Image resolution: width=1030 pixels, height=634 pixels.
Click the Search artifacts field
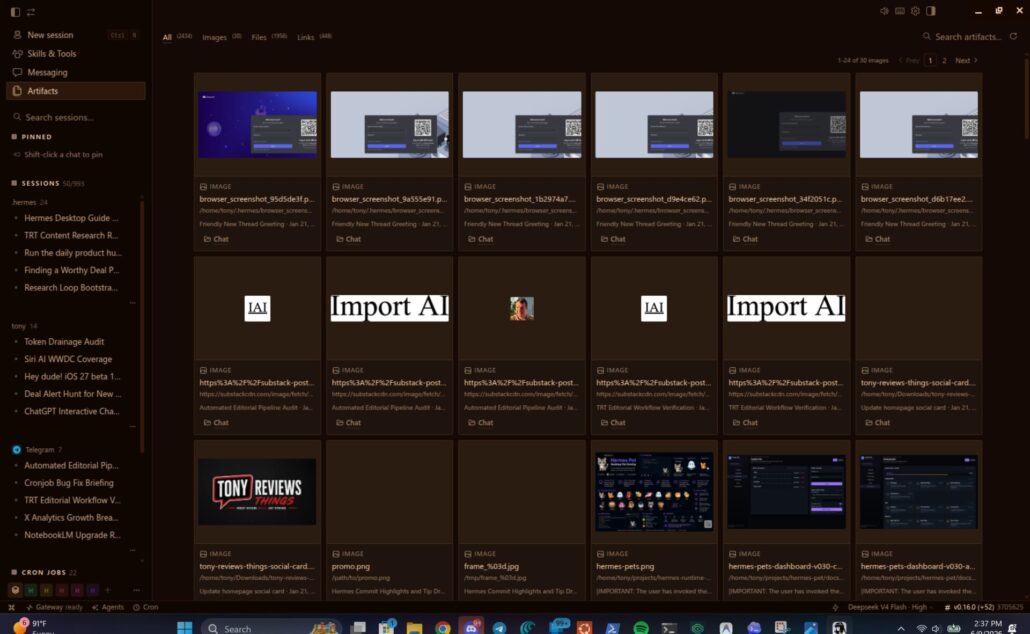coord(963,37)
